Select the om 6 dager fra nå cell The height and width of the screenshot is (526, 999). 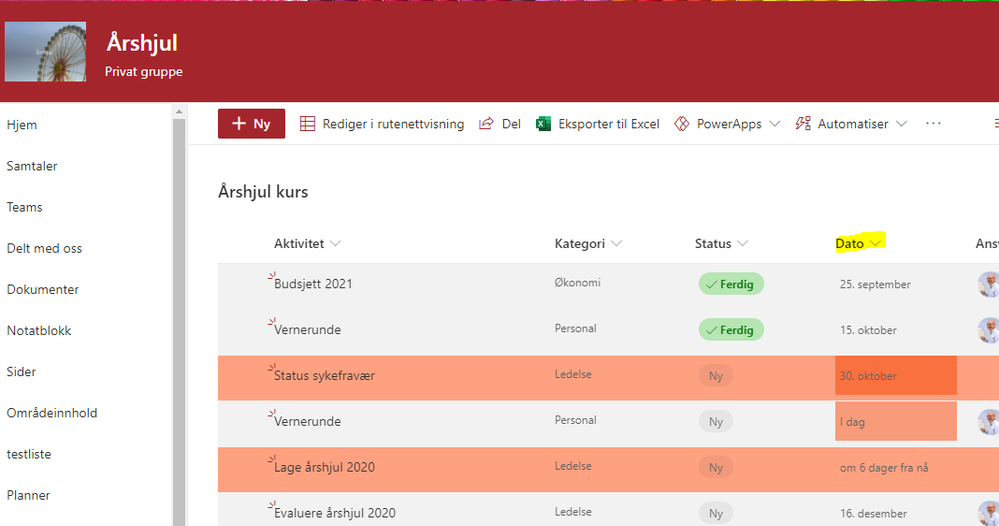tap(884, 468)
